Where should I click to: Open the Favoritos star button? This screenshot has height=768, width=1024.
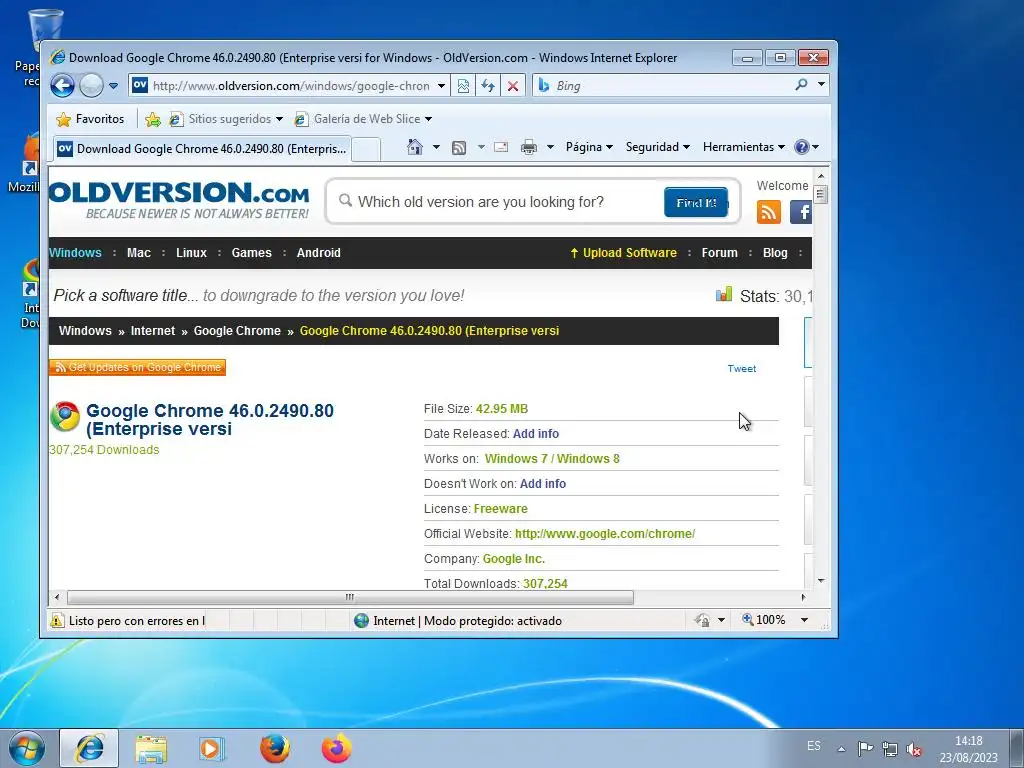pos(90,119)
